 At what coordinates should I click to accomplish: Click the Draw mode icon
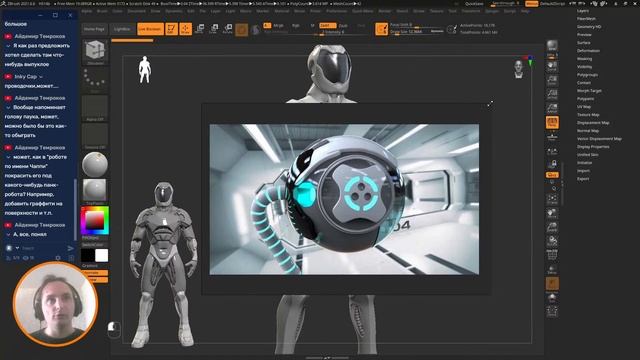click(186, 29)
